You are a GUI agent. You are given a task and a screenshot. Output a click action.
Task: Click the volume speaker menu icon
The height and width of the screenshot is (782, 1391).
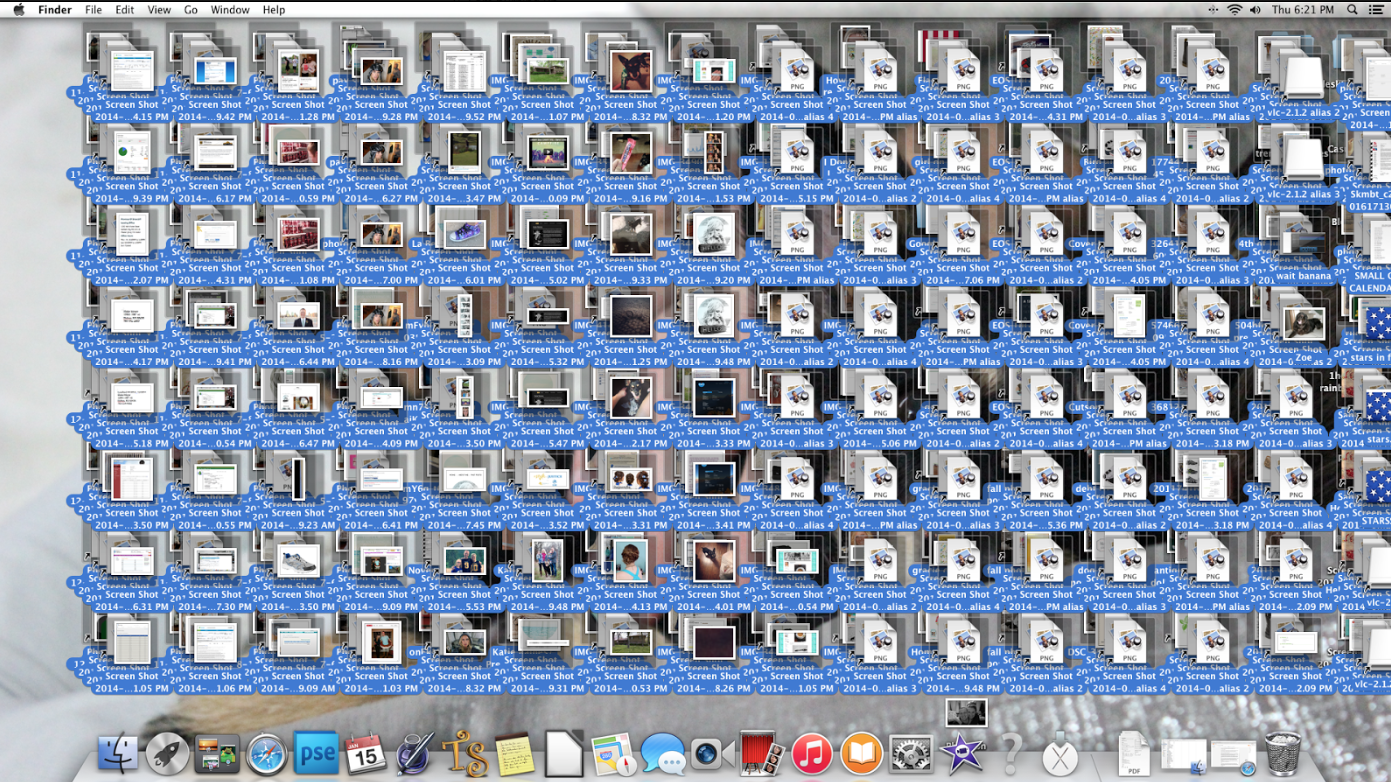point(1255,9)
